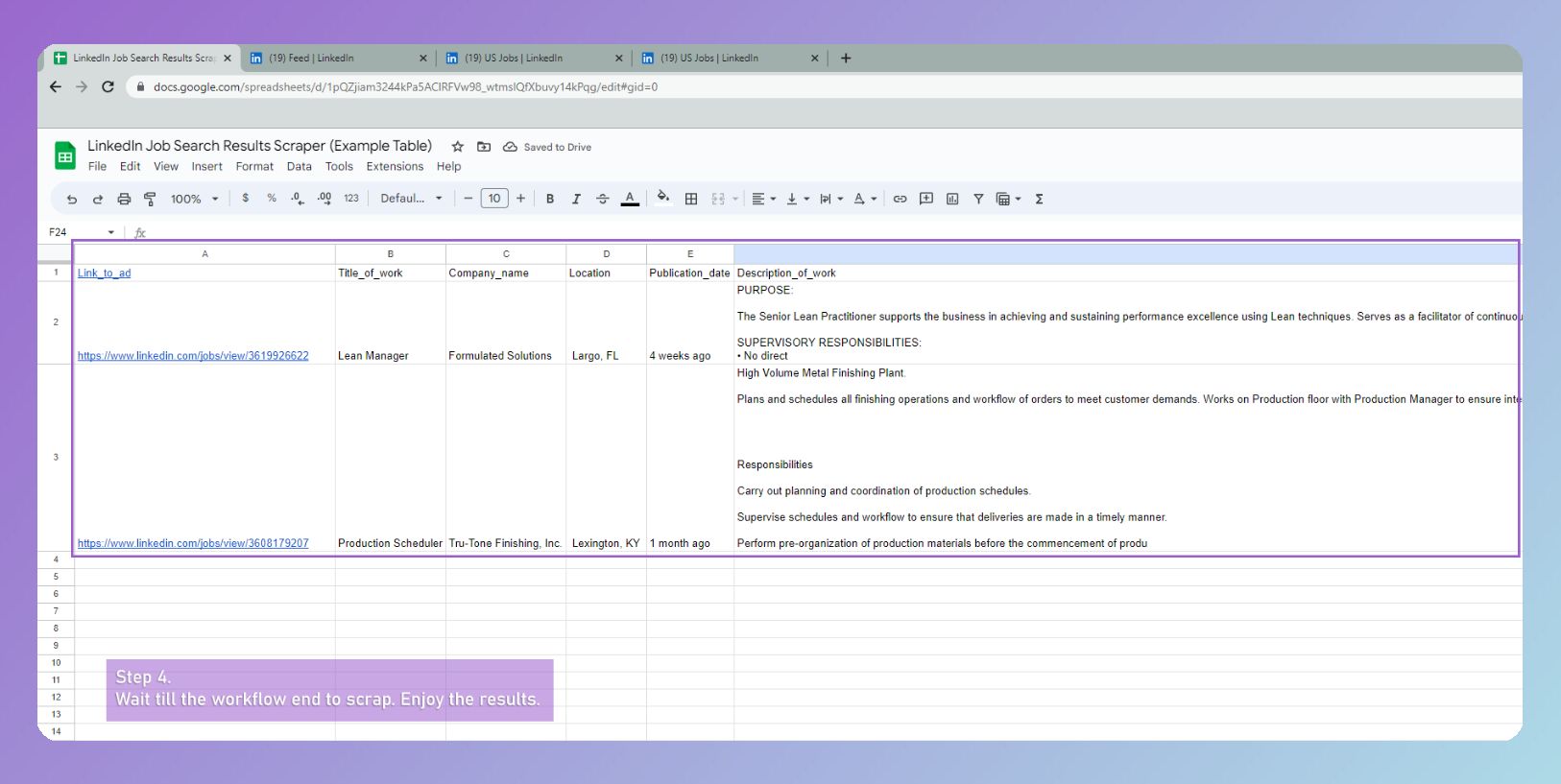
Task: Toggle strikethrough formatting
Action: click(603, 199)
